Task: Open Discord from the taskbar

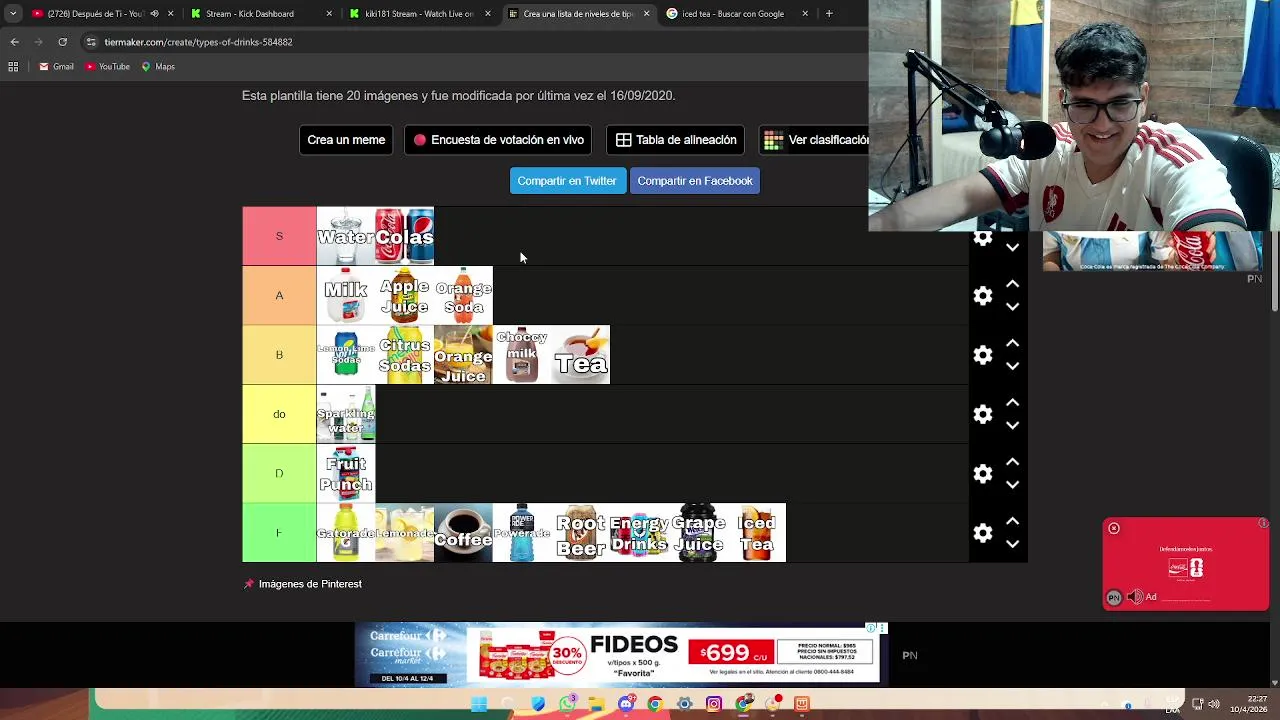Action: [626, 704]
